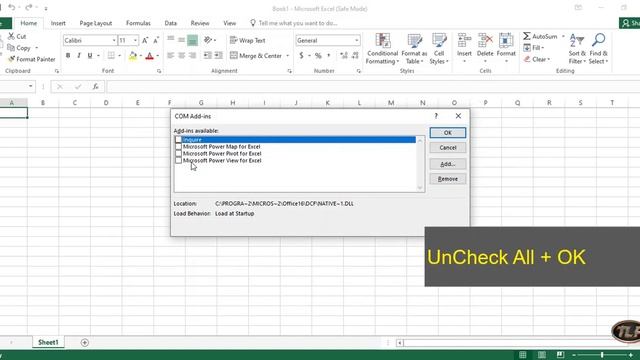
Task: Toggle Microsoft Power Pivot for Excel checkbox
Action: coord(178,153)
